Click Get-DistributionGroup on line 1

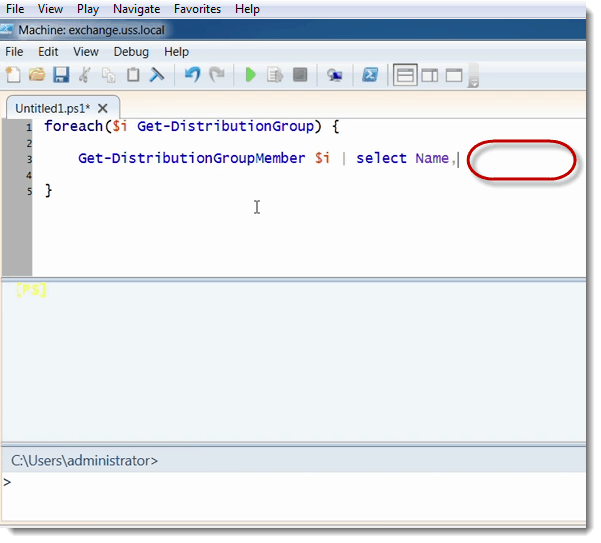point(225,126)
